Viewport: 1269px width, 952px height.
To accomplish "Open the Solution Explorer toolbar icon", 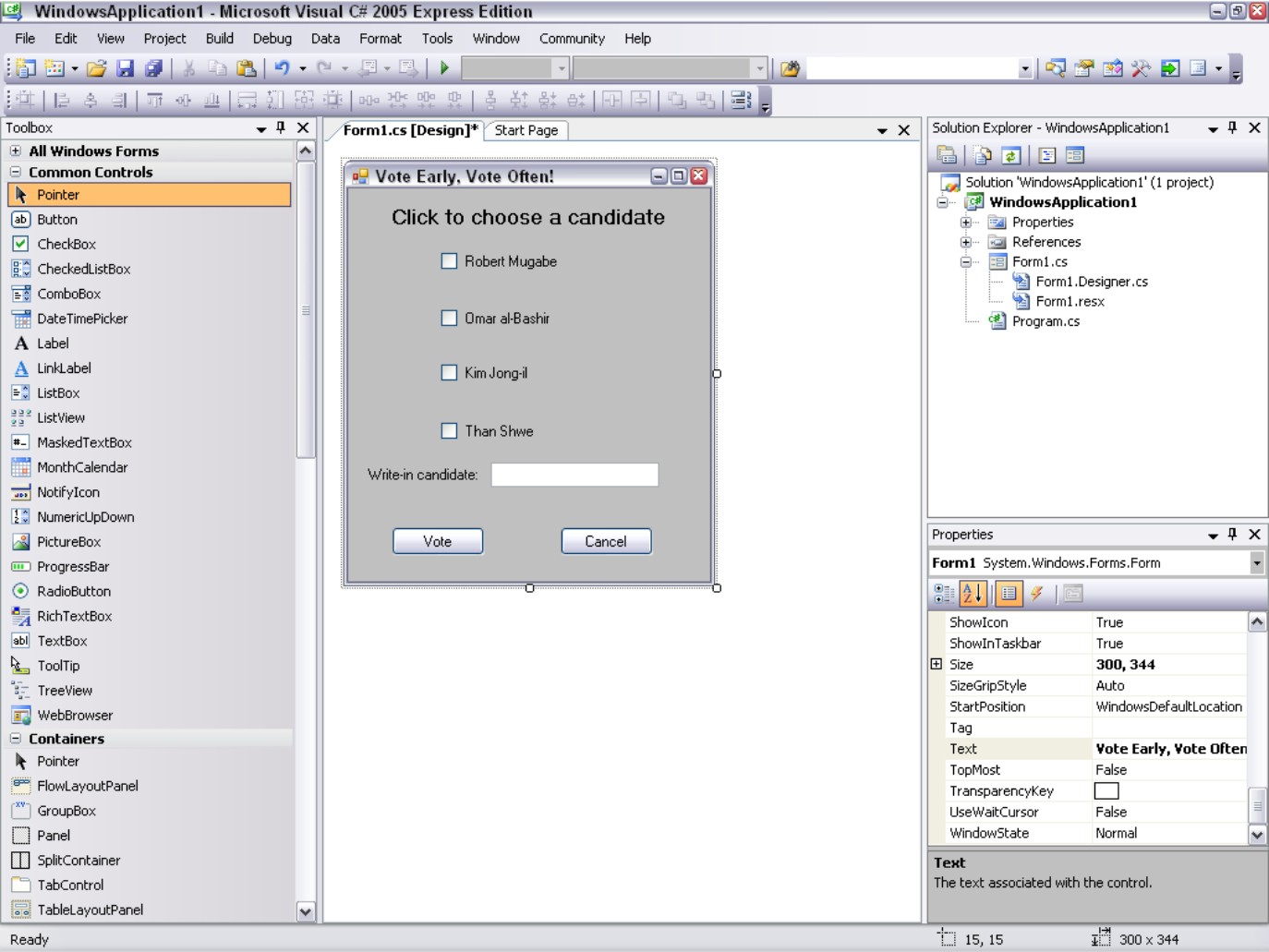I will coord(1055,68).
